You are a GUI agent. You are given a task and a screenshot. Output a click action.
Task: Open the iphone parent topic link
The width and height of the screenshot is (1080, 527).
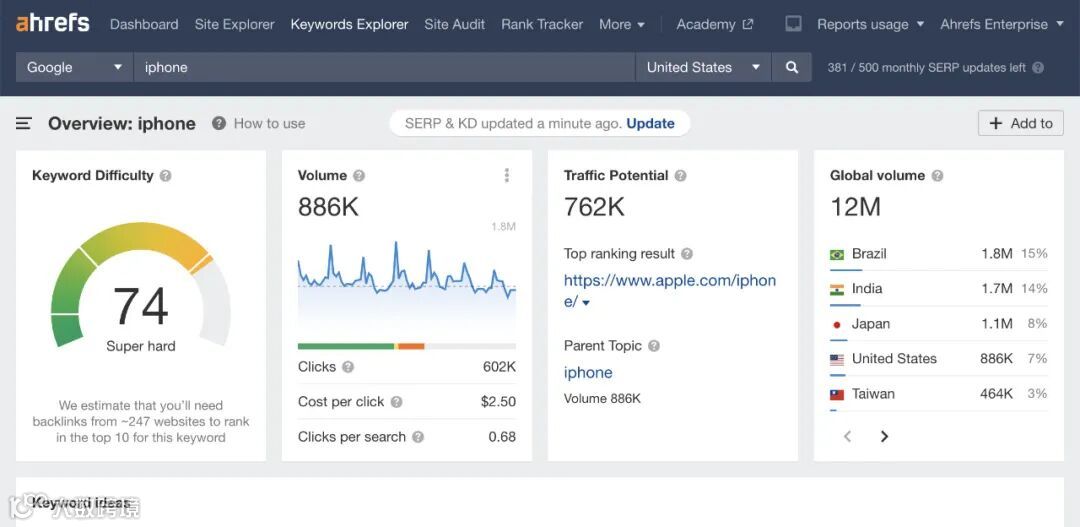(588, 373)
